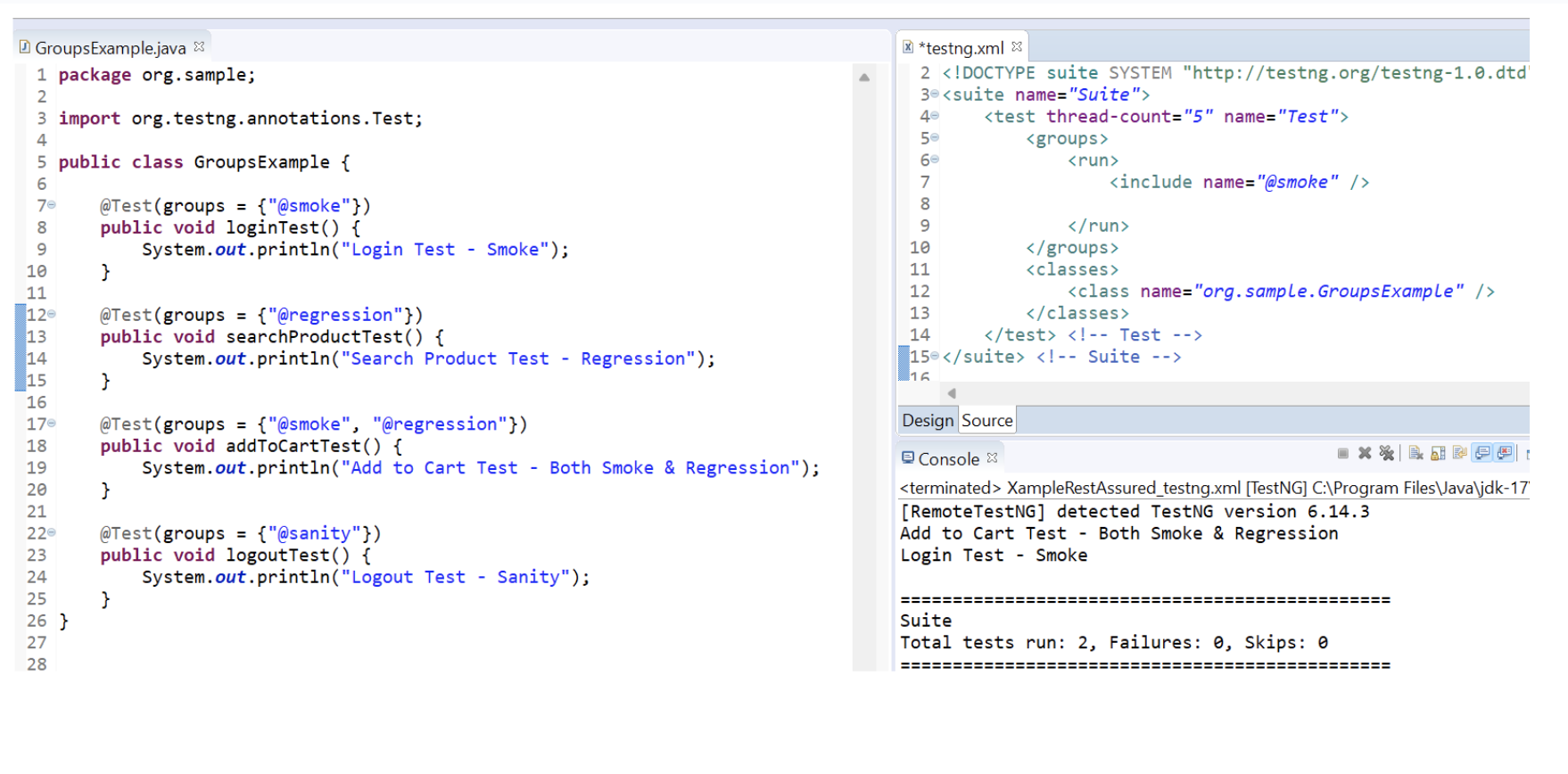Click Remove All Terminated Launches icon

pos(1386,454)
